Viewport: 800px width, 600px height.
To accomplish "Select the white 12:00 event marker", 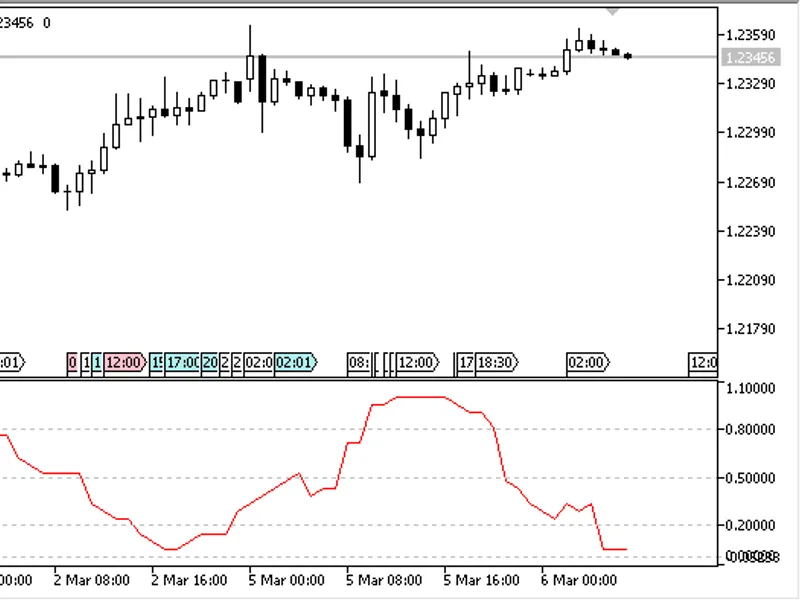I will tap(418, 363).
